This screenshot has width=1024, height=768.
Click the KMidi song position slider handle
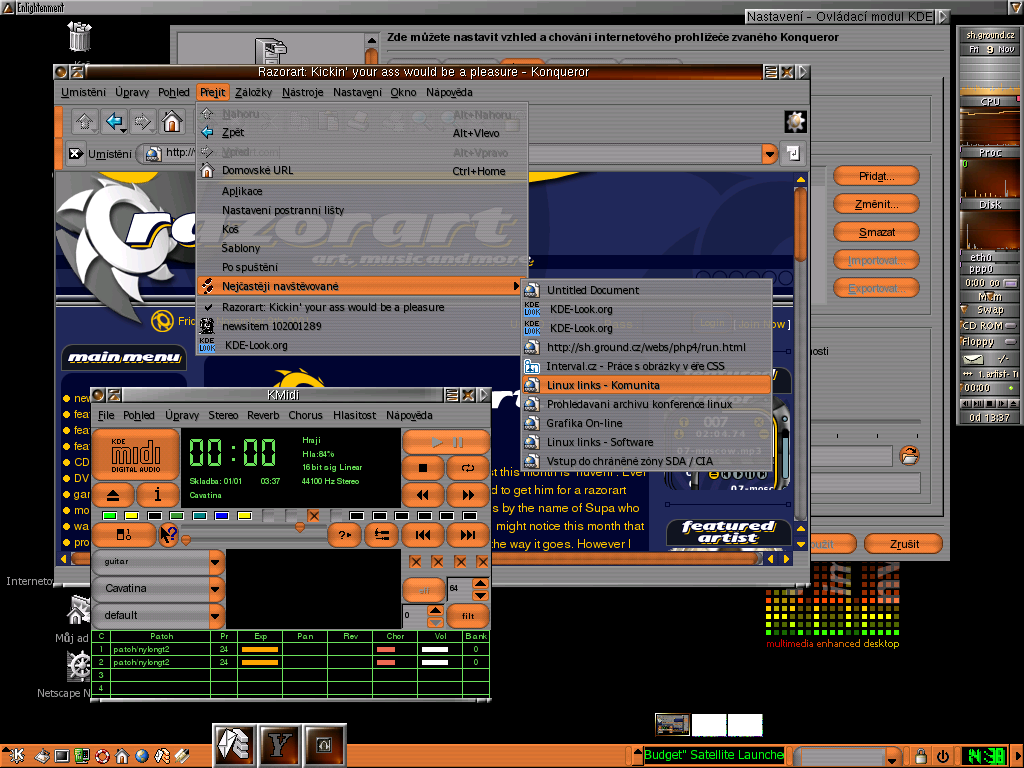coord(186,539)
